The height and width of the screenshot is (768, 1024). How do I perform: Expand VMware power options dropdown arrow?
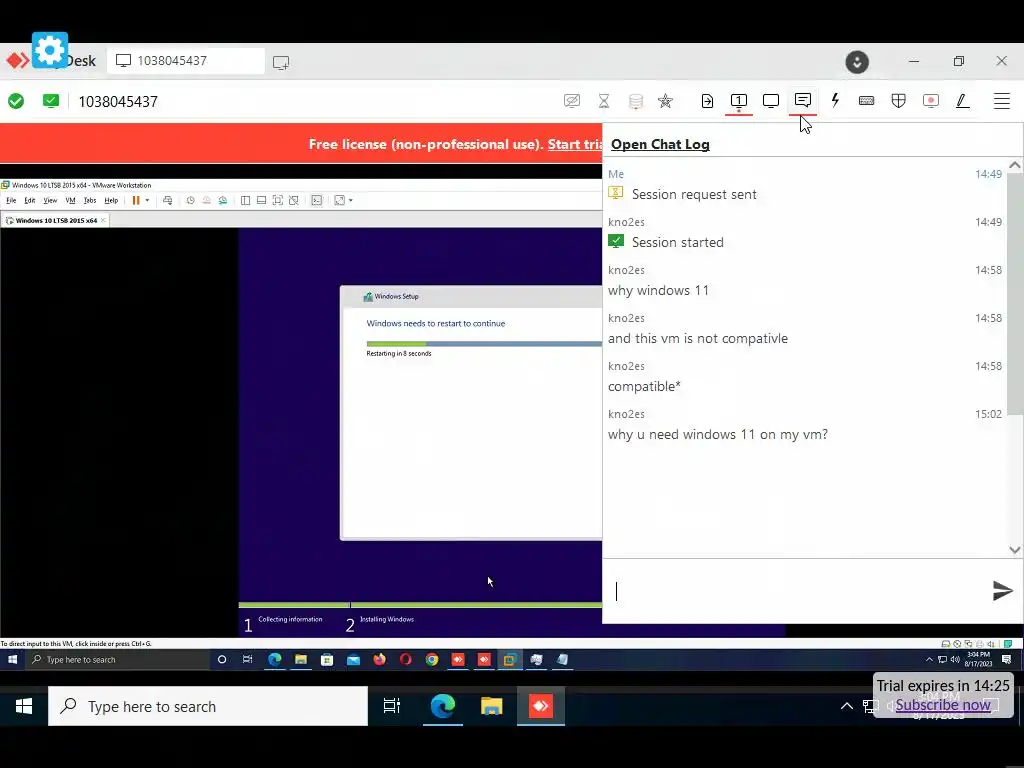click(148, 200)
